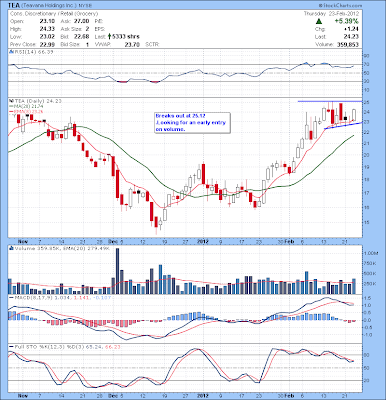
Task: Click the SCTR label
Action: tap(153, 44)
